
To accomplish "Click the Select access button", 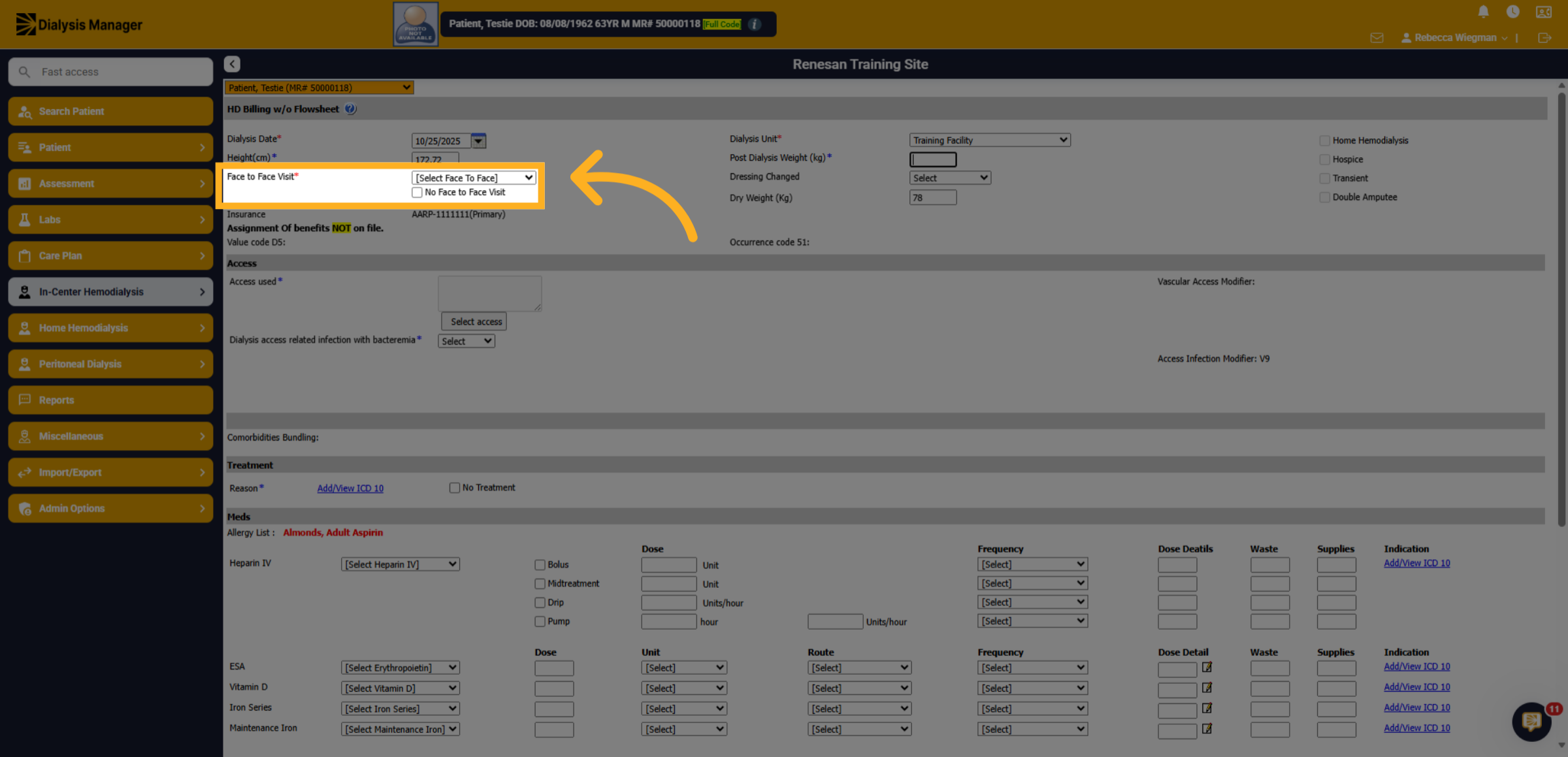I will point(474,321).
